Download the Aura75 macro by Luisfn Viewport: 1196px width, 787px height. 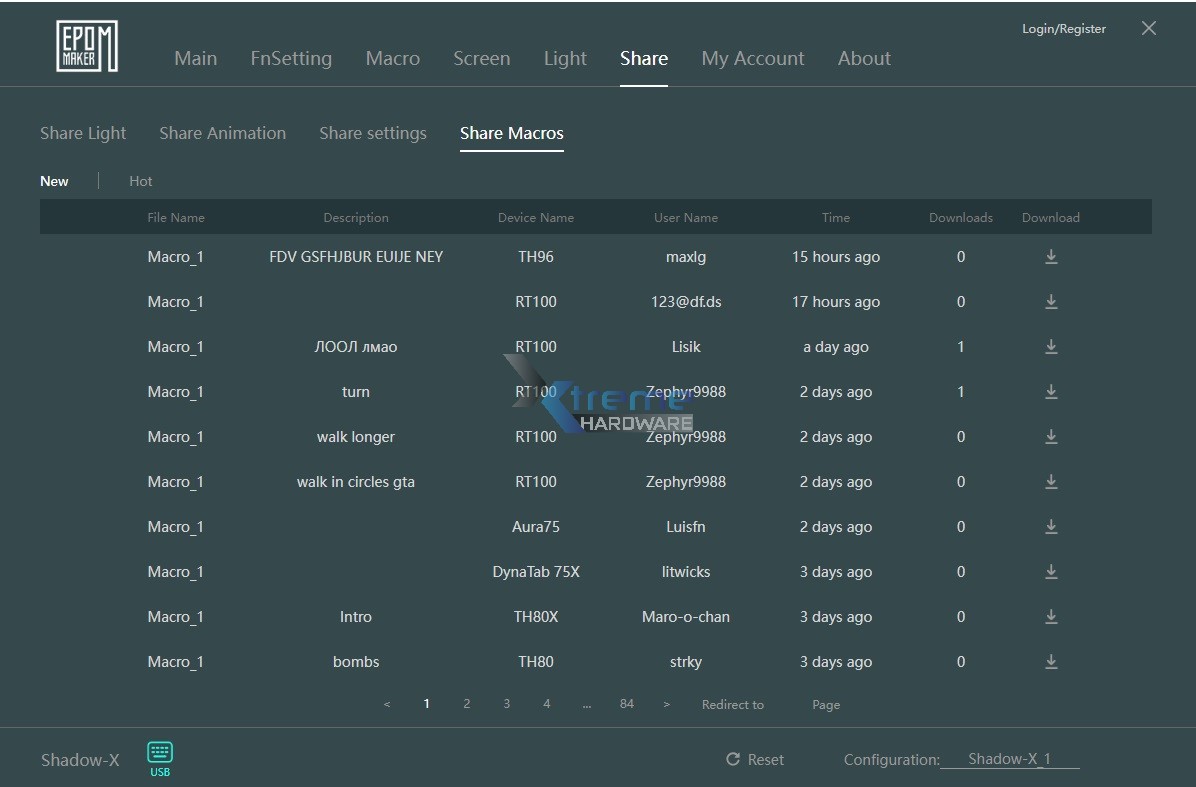coord(1051,527)
